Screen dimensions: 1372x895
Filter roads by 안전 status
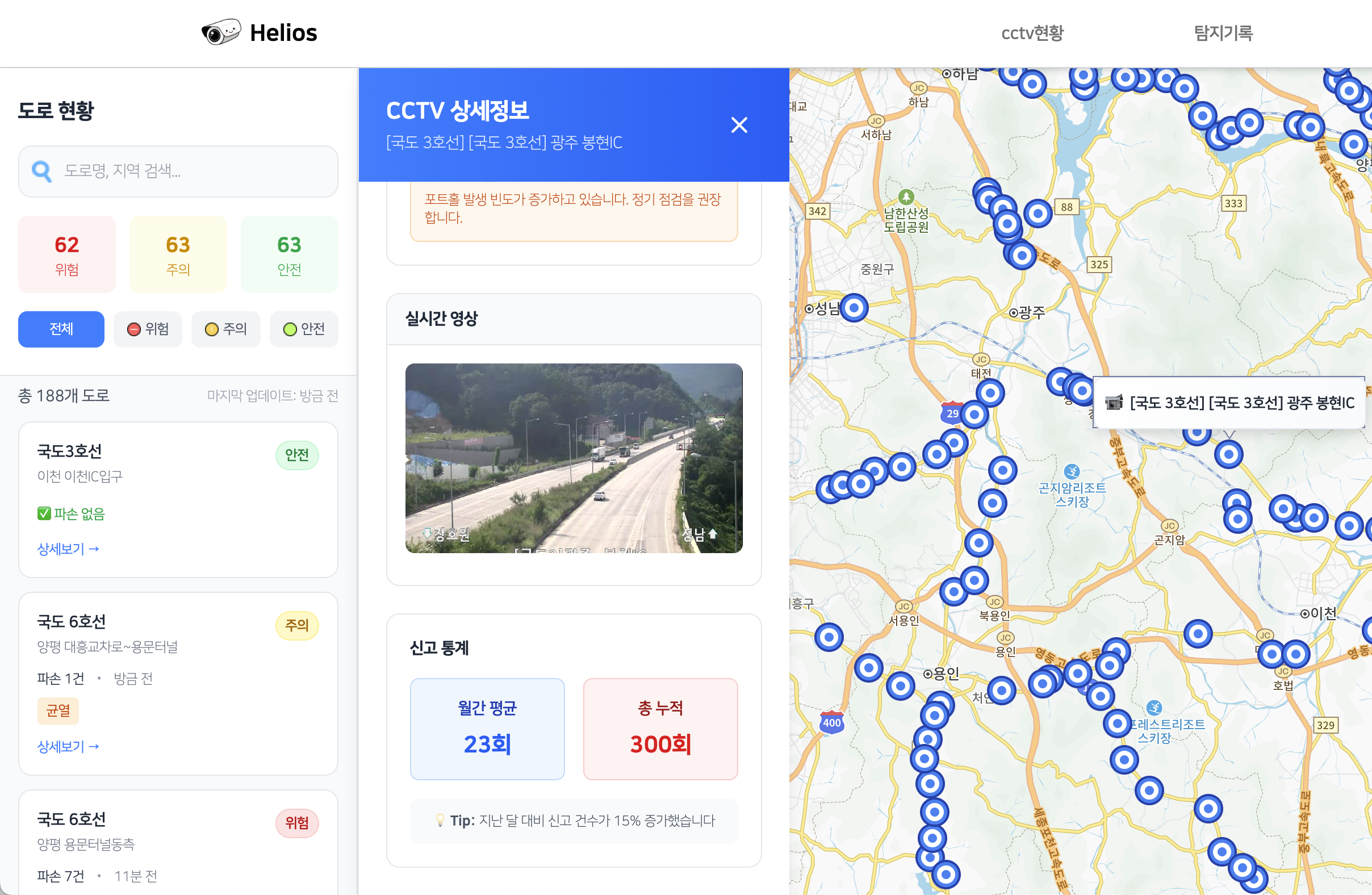coord(304,329)
